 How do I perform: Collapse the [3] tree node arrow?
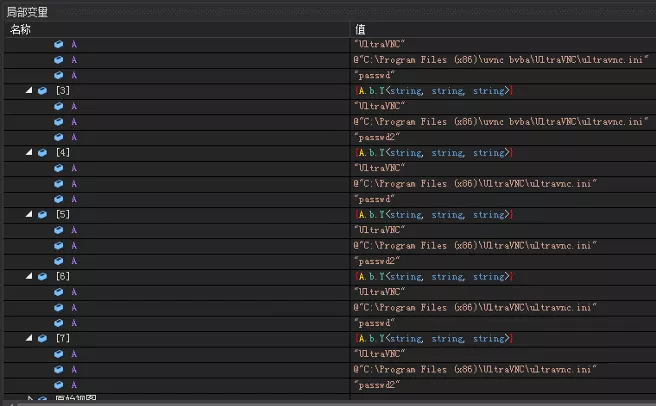[29, 91]
